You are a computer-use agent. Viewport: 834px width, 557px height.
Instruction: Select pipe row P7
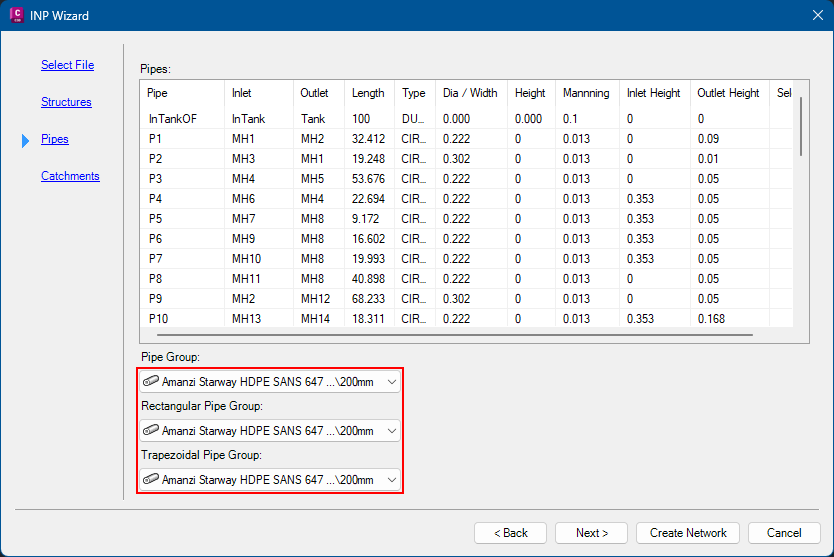466,259
